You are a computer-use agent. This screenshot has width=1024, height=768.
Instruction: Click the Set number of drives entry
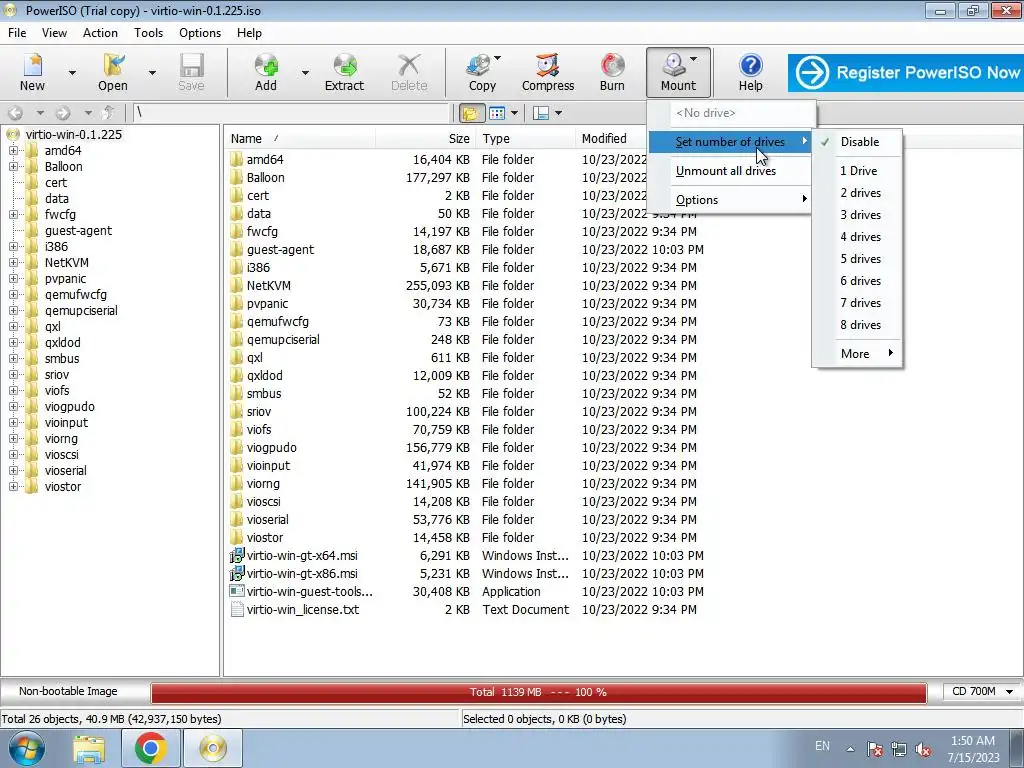730,142
